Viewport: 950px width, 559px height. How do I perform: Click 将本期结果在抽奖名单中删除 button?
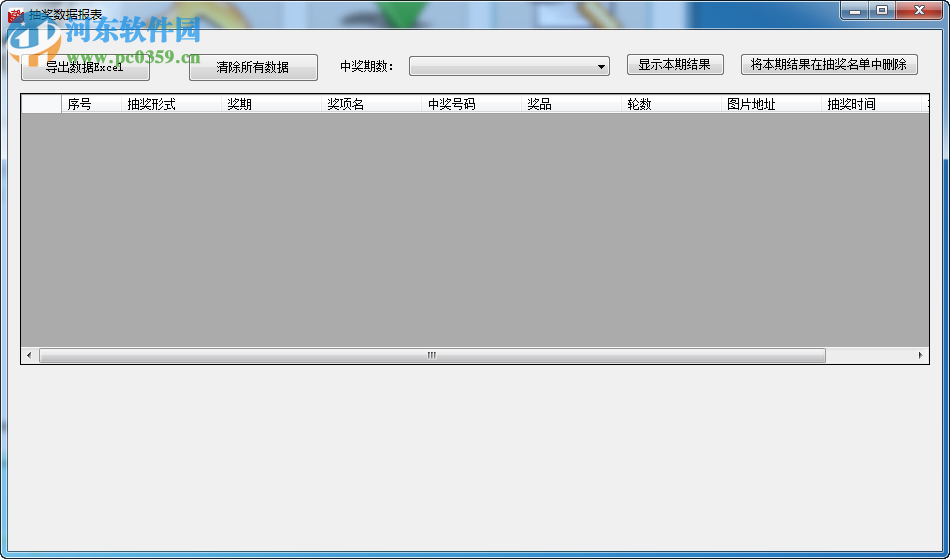point(829,64)
